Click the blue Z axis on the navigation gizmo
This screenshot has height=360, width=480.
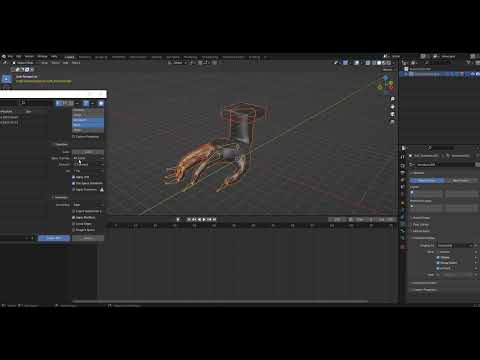386,78
